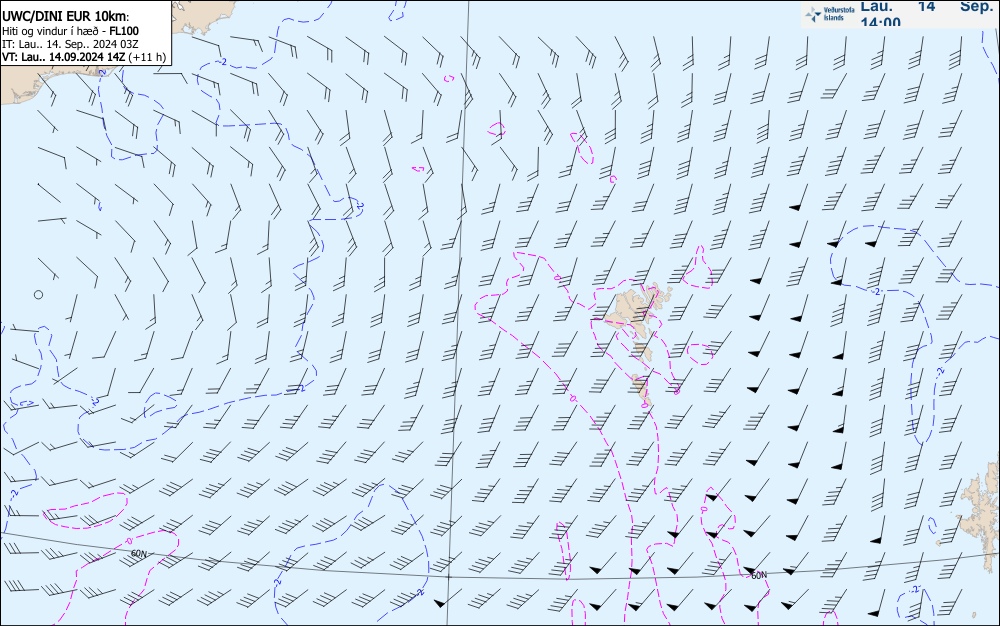Click the 'UWC/DINI EUR 10km:' title text
The width and height of the screenshot is (1000, 626).
66,17
